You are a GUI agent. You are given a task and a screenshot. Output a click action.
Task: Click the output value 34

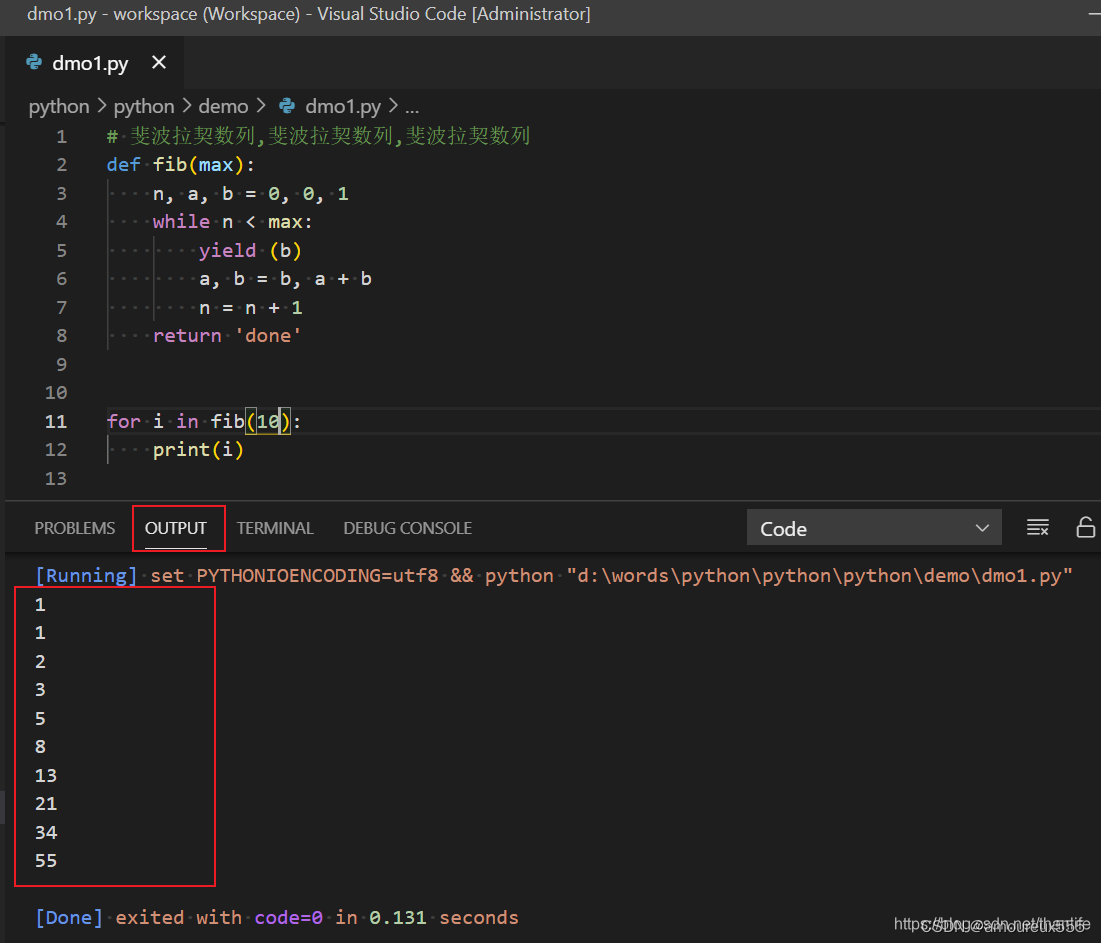coord(46,833)
